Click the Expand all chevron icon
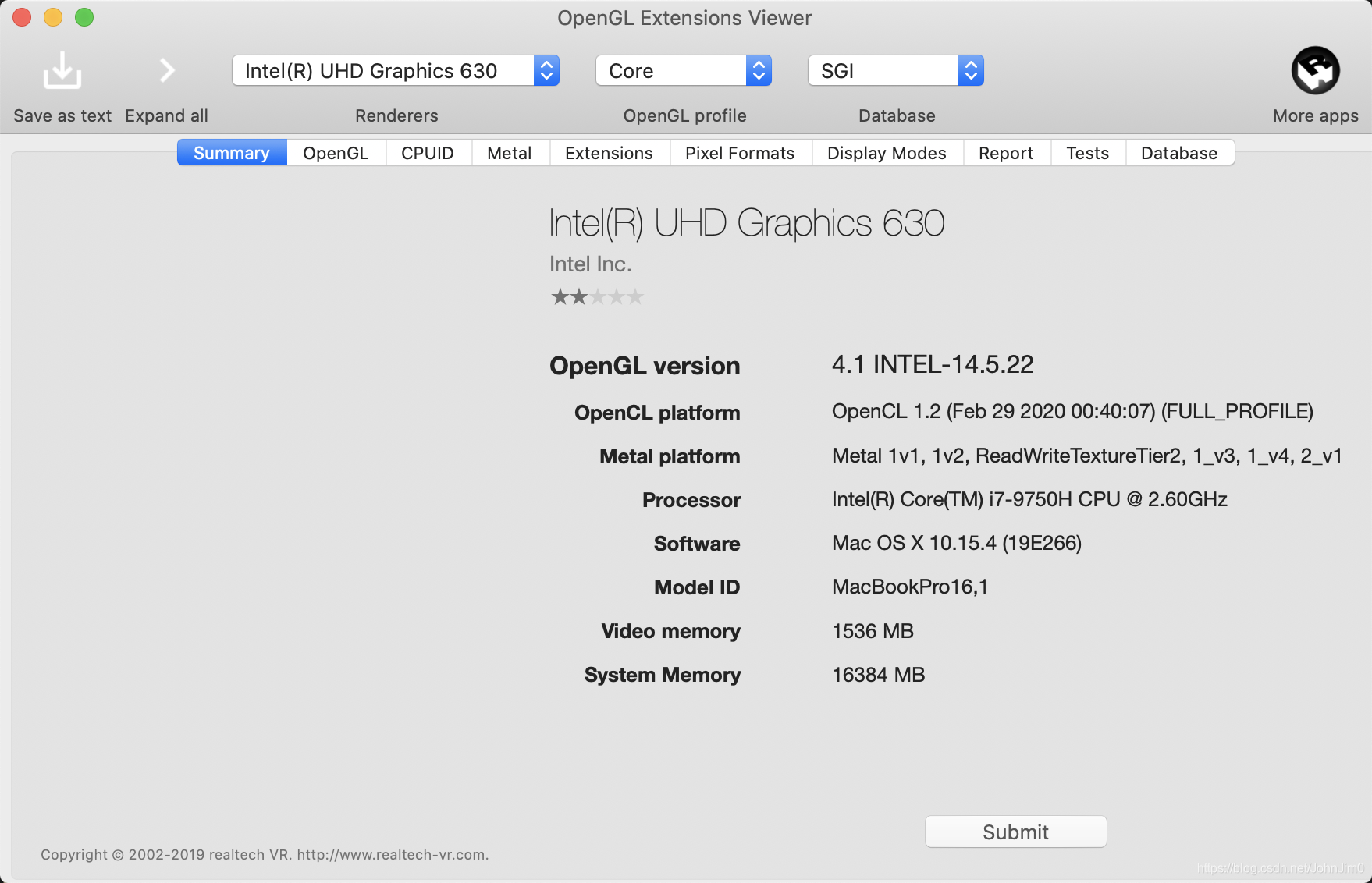Image resolution: width=1372 pixels, height=883 pixels. tap(166, 70)
